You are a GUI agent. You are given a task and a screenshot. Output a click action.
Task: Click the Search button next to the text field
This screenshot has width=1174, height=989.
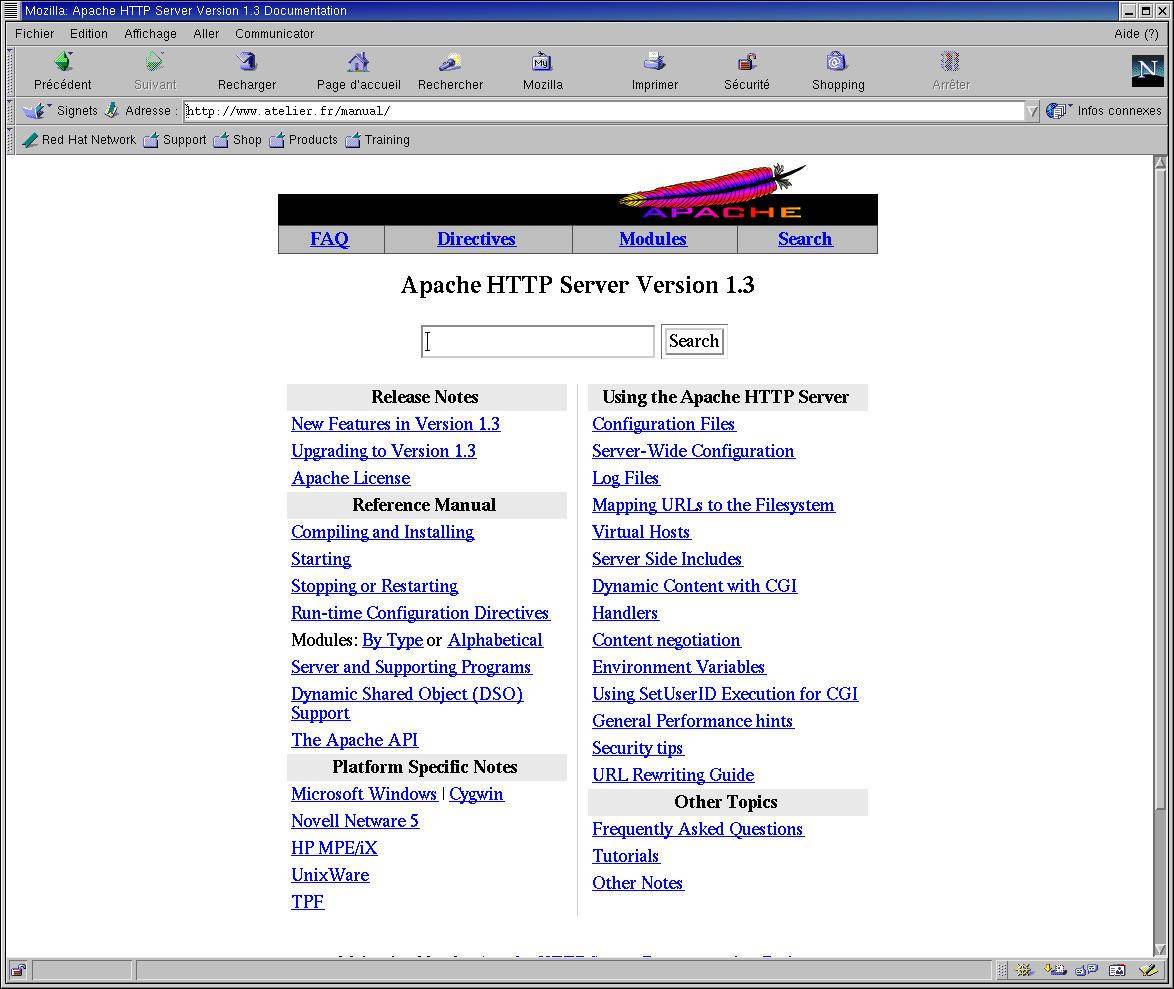point(693,341)
